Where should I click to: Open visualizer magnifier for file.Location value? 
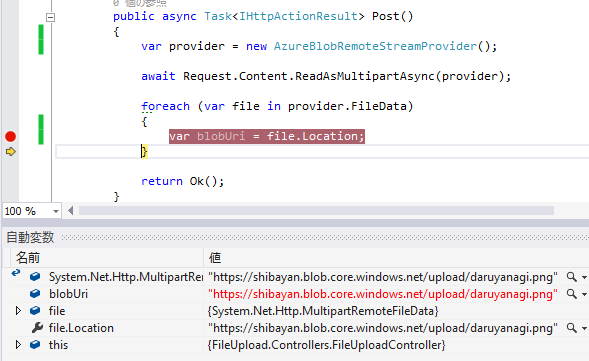click(571, 328)
